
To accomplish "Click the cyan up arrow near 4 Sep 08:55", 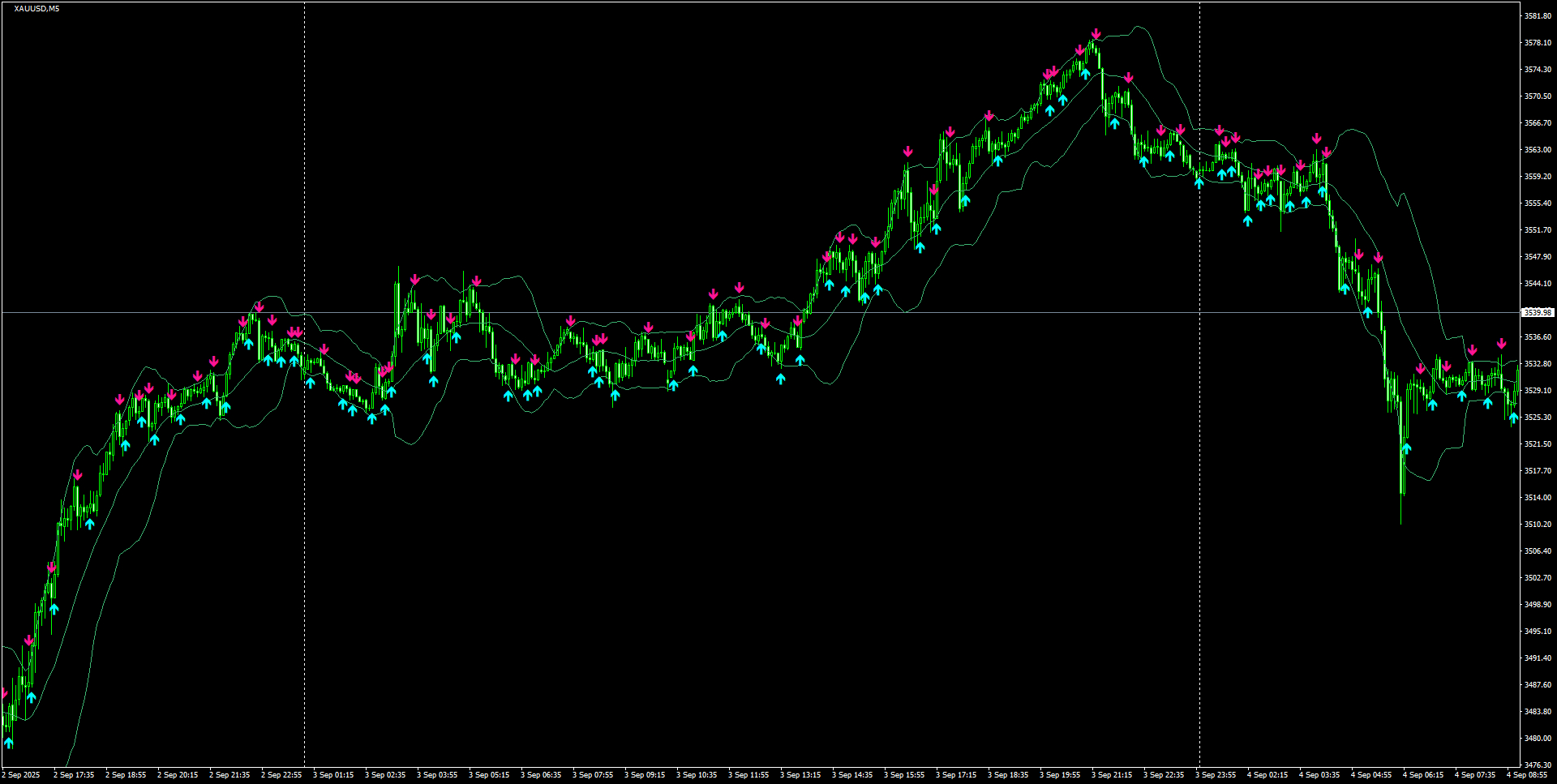I will [x=1514, y=418].
